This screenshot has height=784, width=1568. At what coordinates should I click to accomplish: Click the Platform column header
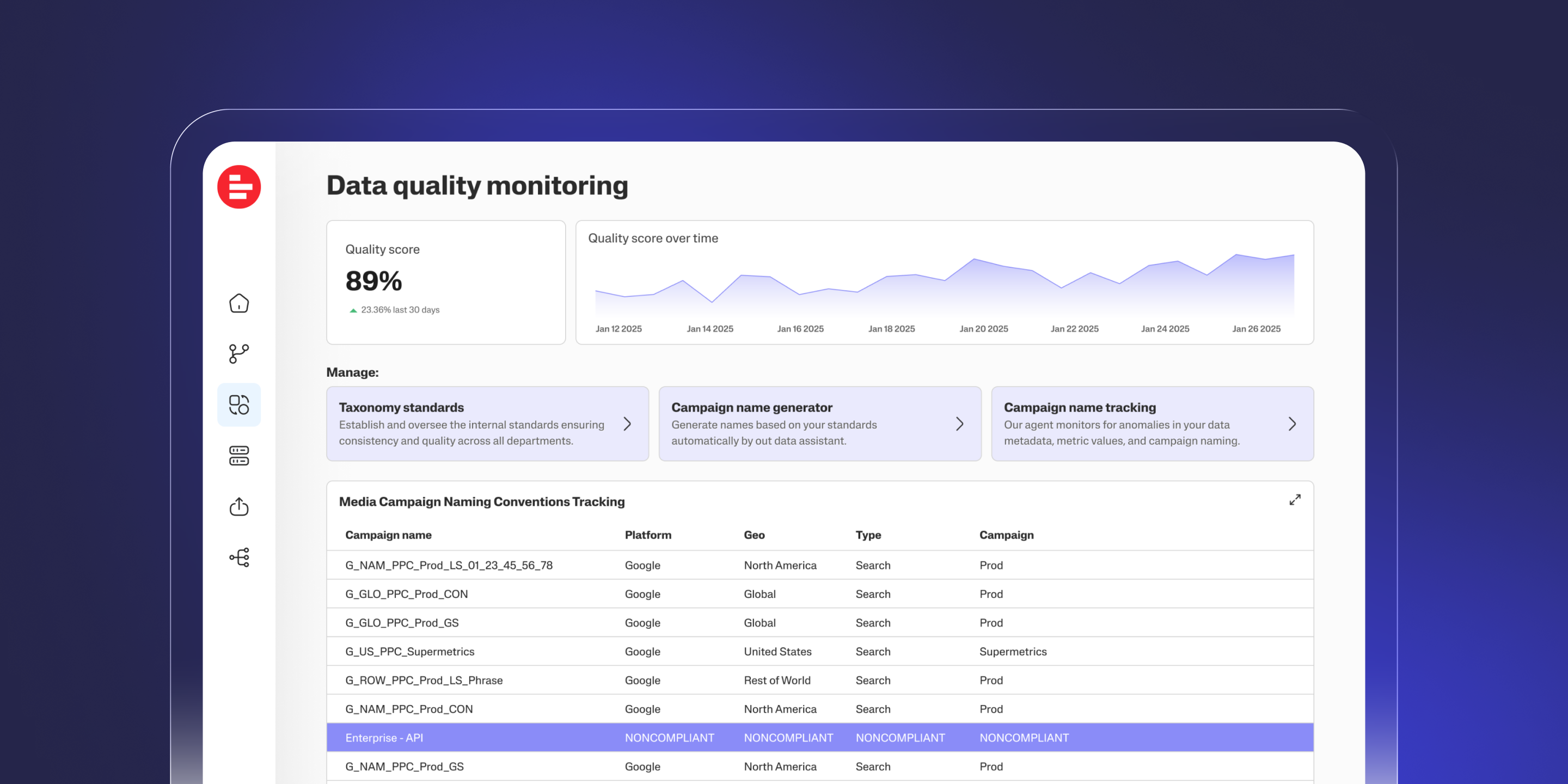tap(648, 535)
